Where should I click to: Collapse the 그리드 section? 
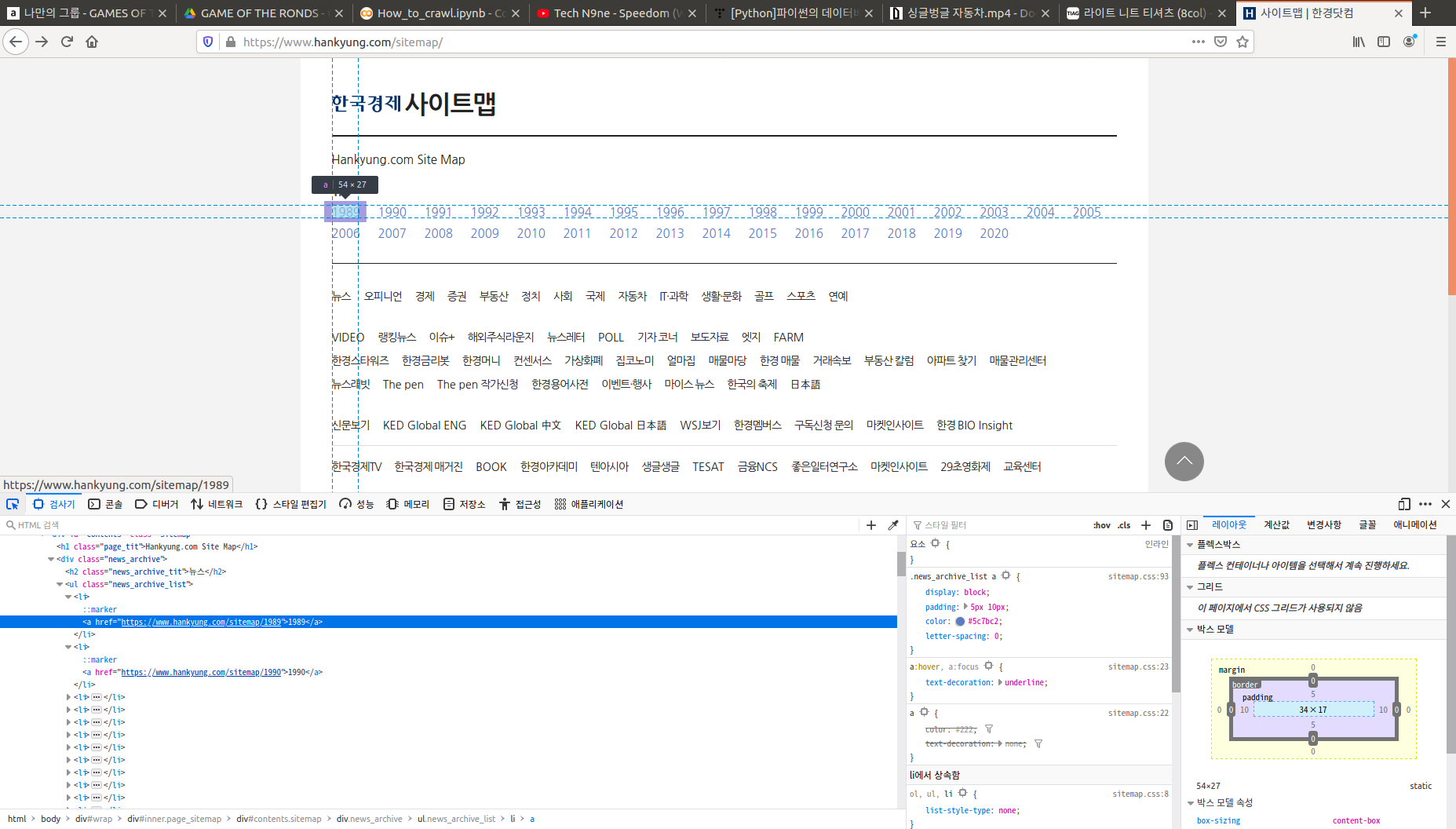pyautogui.click(x=1190, y=587)
